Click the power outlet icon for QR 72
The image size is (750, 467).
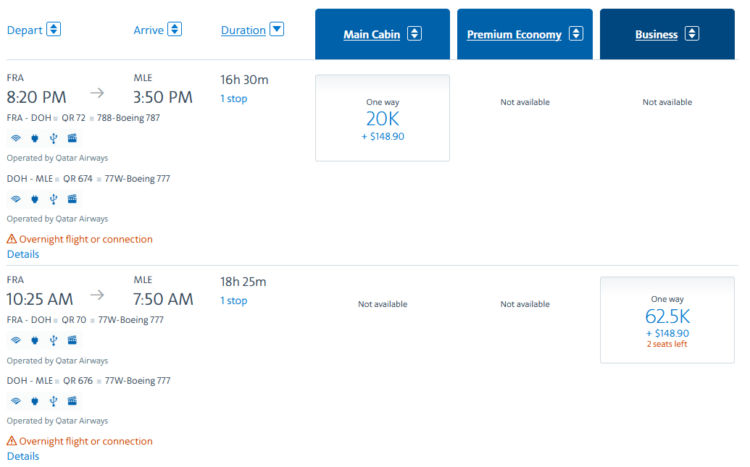(34, 138)
